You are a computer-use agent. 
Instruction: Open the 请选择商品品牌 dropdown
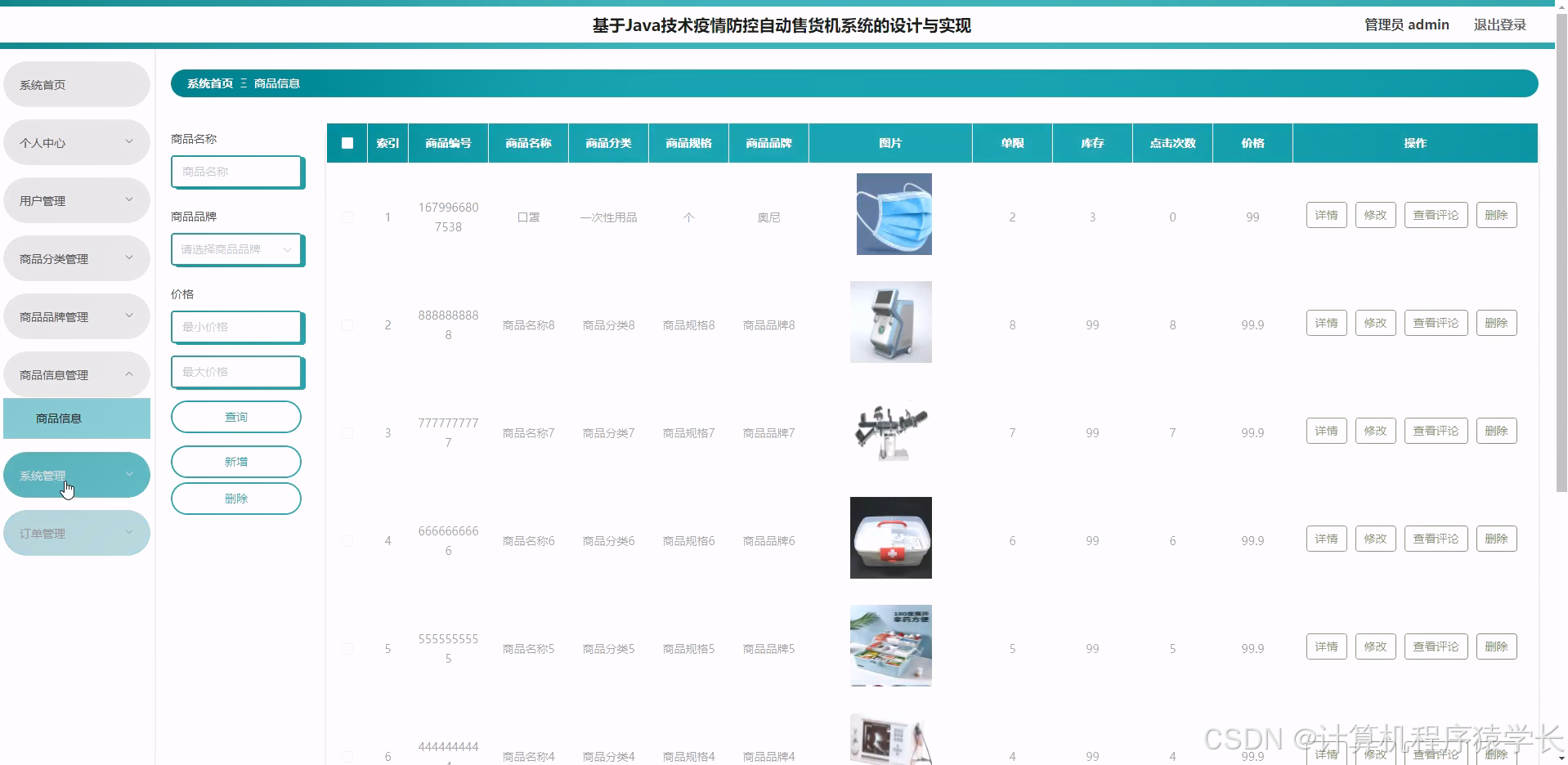236,249
